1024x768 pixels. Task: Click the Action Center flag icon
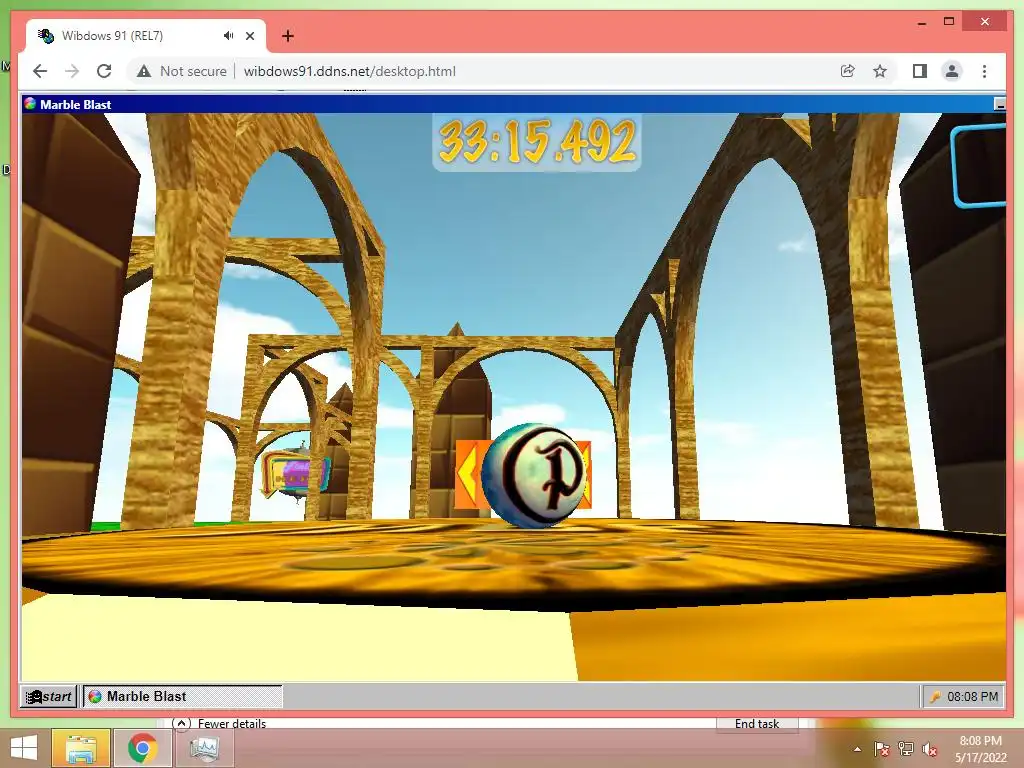click(881, 749)
